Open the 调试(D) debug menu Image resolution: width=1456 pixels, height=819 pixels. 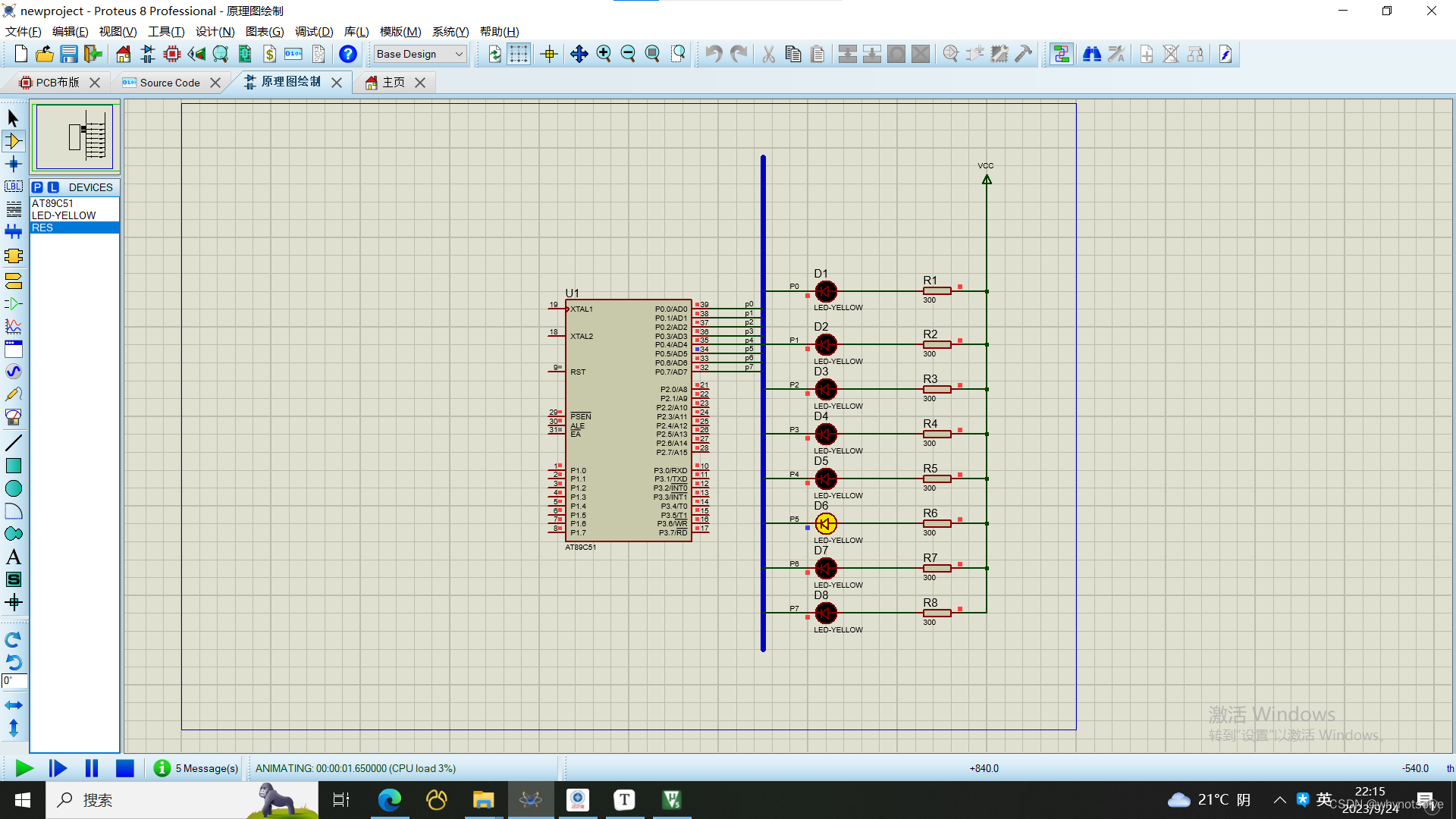[x=313, y=32]
